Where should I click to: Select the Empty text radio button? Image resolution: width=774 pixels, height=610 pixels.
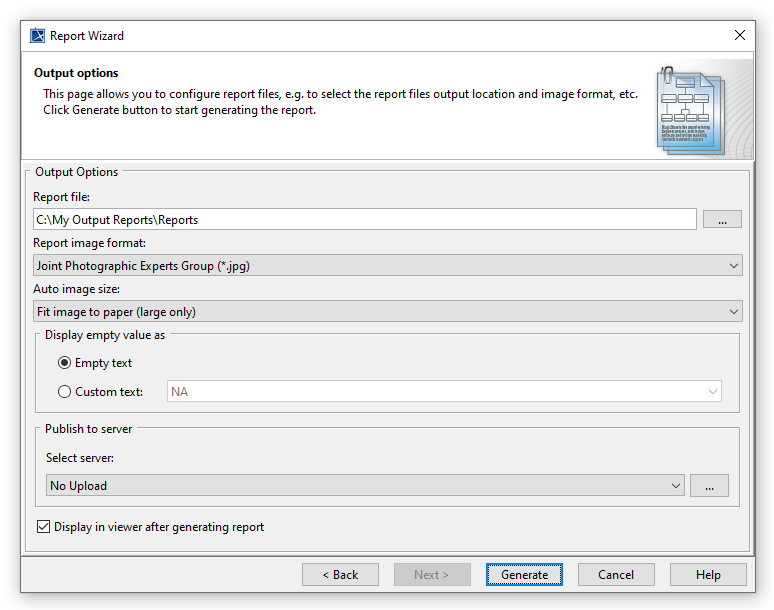click(65, 363)
